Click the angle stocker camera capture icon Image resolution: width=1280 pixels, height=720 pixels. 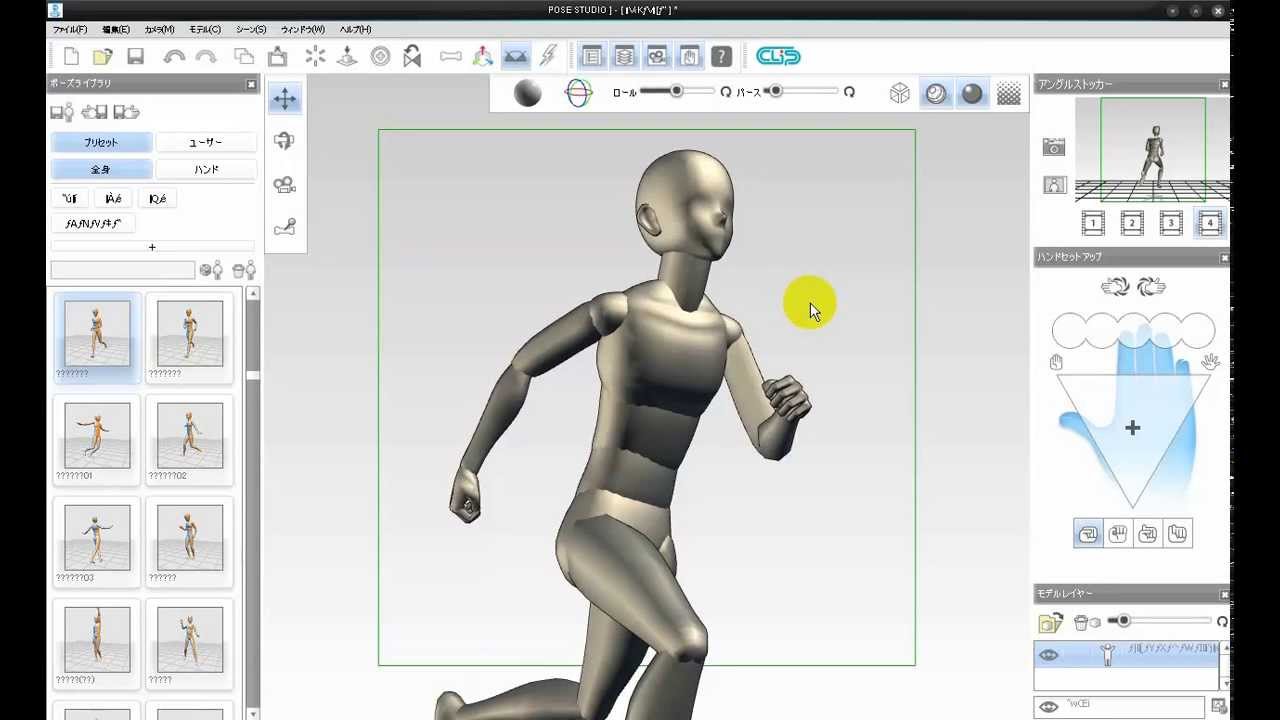(1054, 147)
